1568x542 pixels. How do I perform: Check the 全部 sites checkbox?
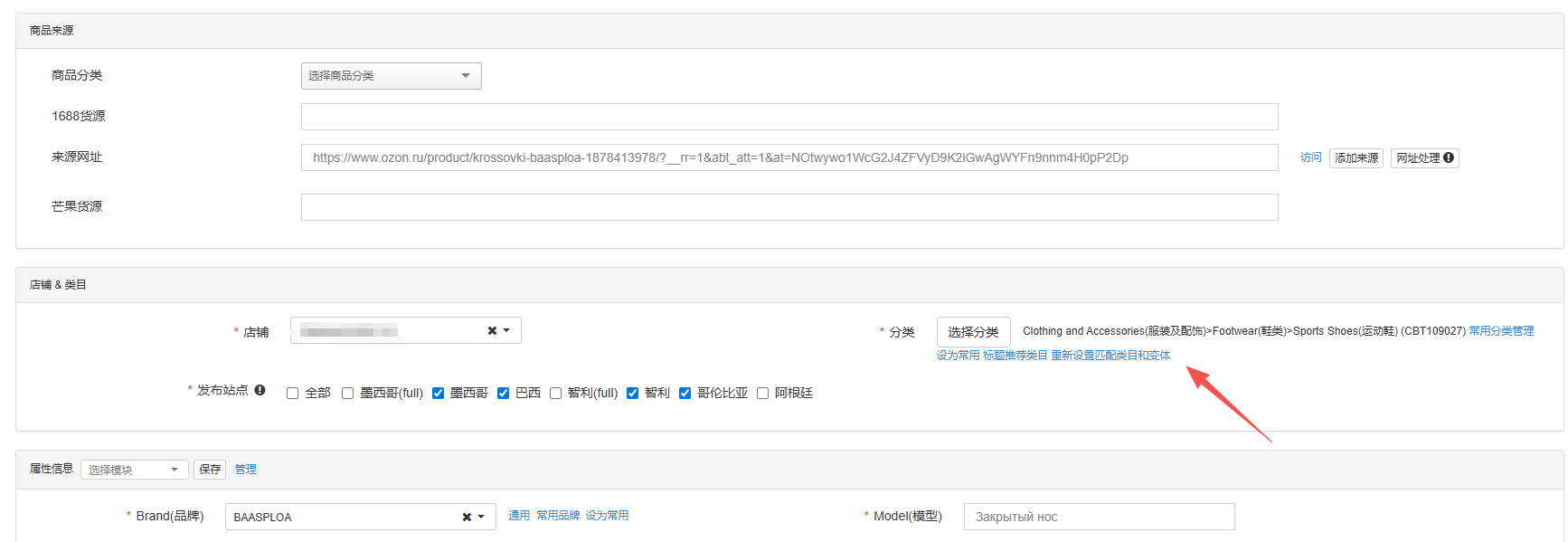tap(292, 394)
